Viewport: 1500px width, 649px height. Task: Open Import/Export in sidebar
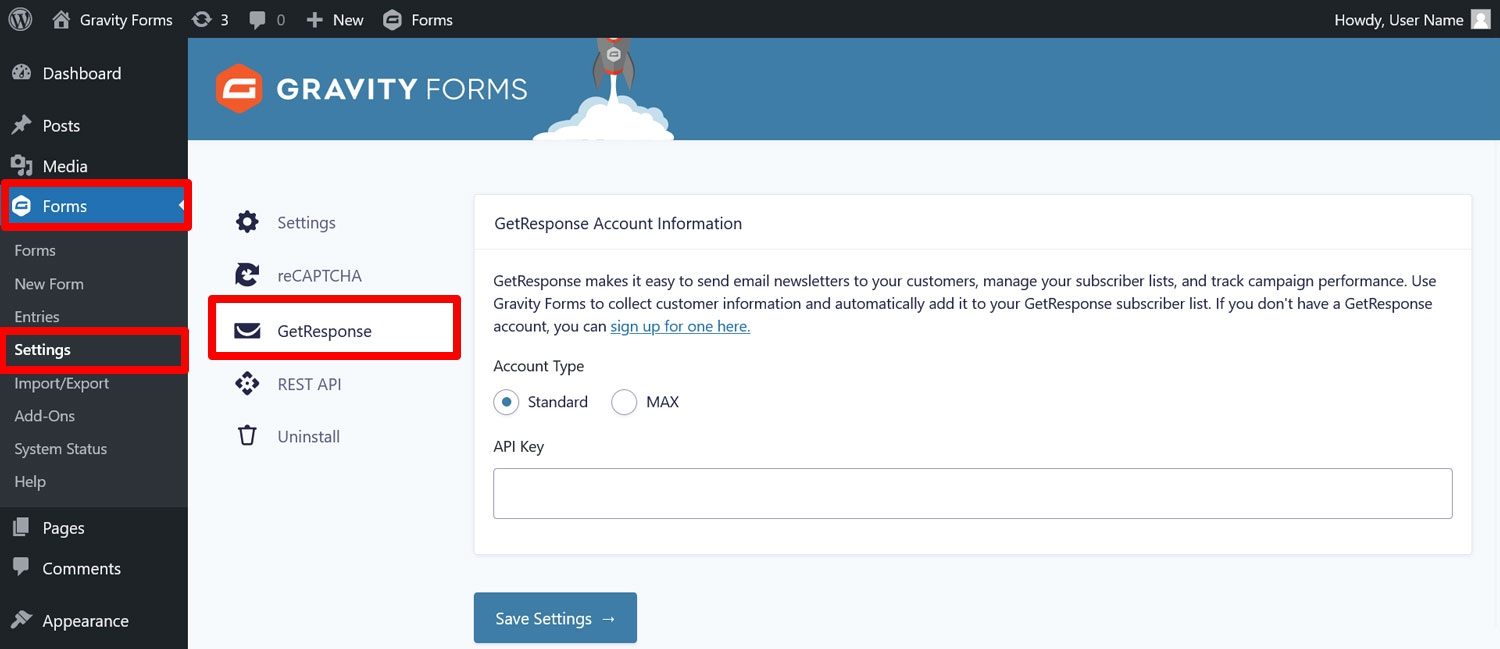[62, 383]
